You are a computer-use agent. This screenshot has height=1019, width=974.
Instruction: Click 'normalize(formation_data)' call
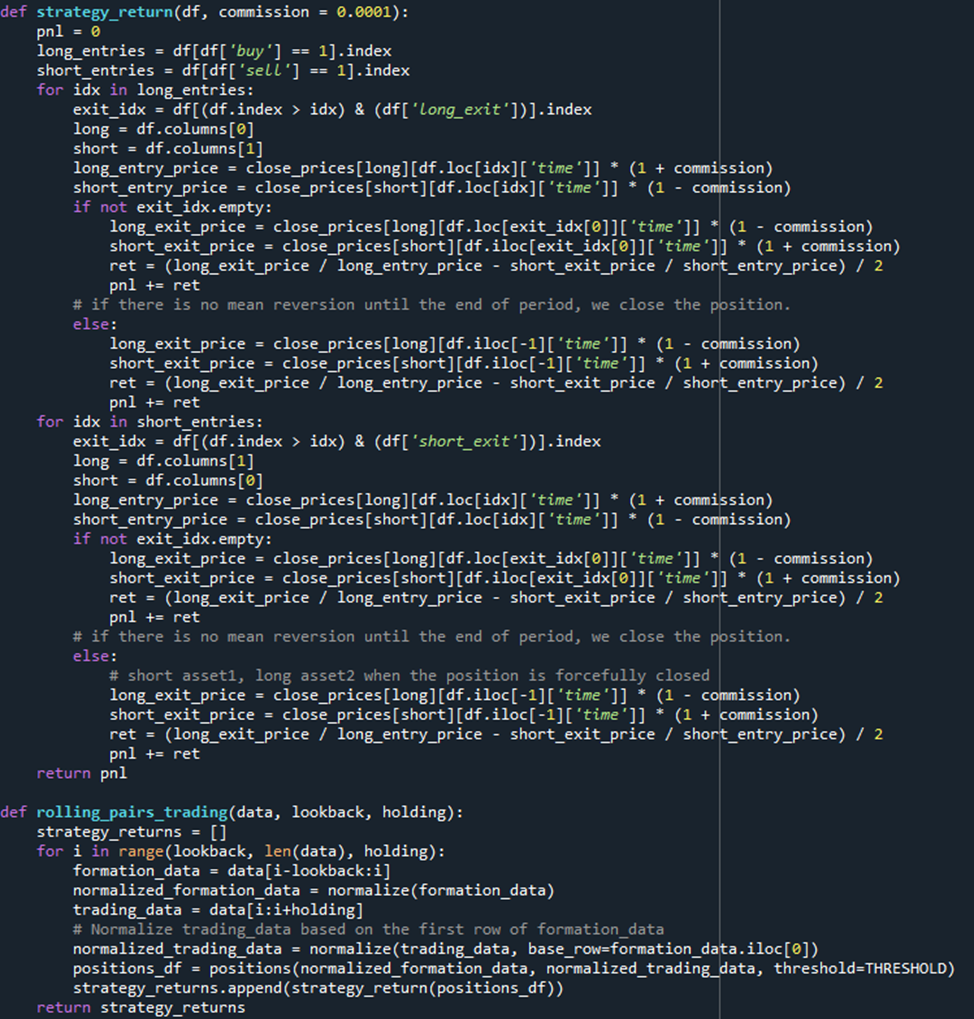(x=441, y=890)
